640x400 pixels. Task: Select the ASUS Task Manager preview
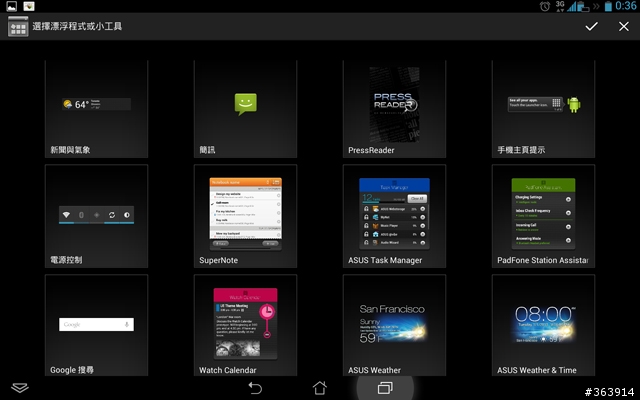click(x=394, y=213)
